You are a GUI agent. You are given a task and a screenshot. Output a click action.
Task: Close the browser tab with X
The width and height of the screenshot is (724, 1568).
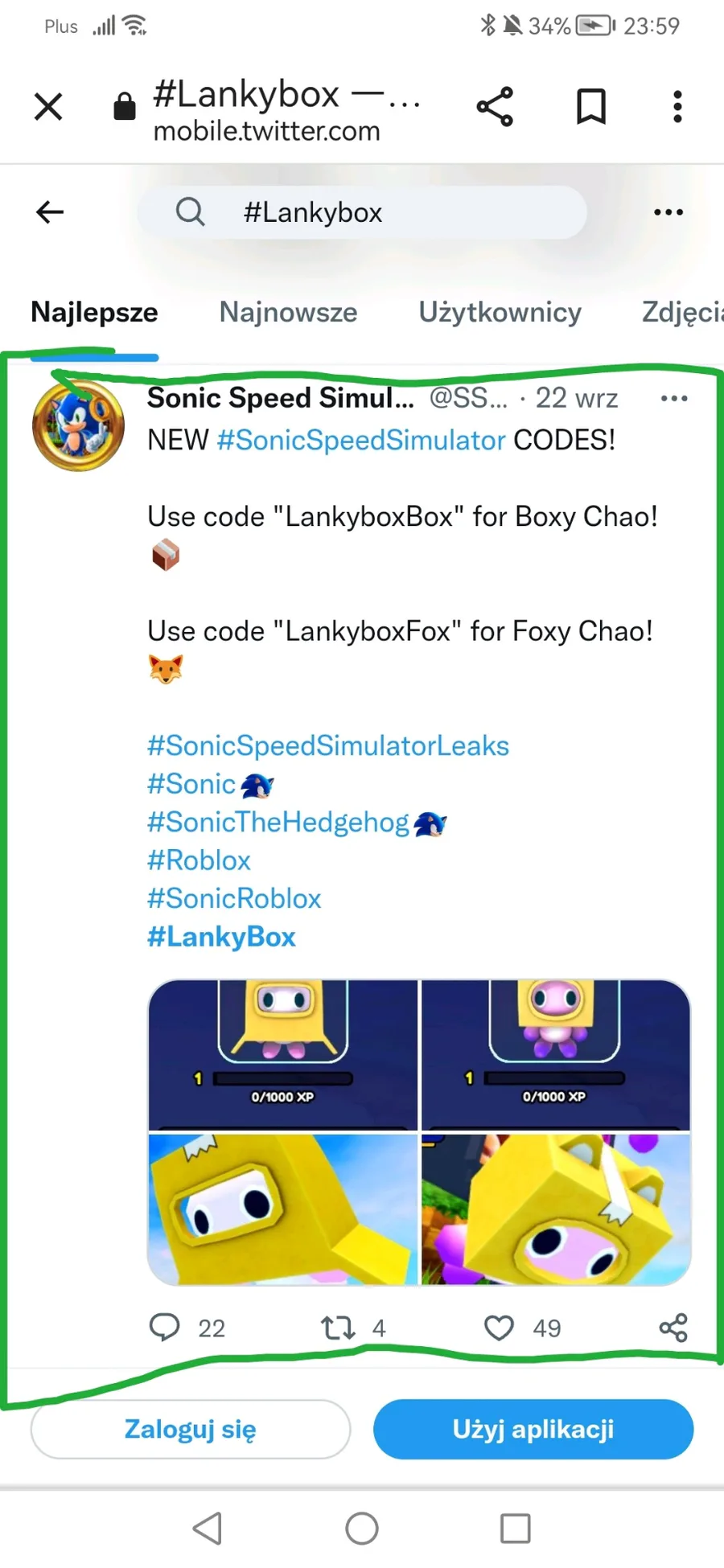[48, 106]
